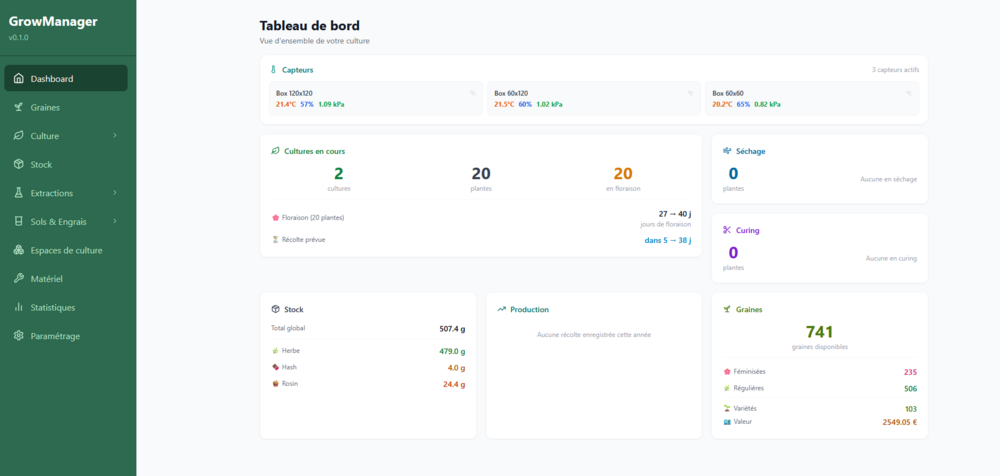Image resolution: width=1000 pixels, height=476 pixels.
Task: Click the '3 capteurs actifs' text
Action: click(895, 70)
